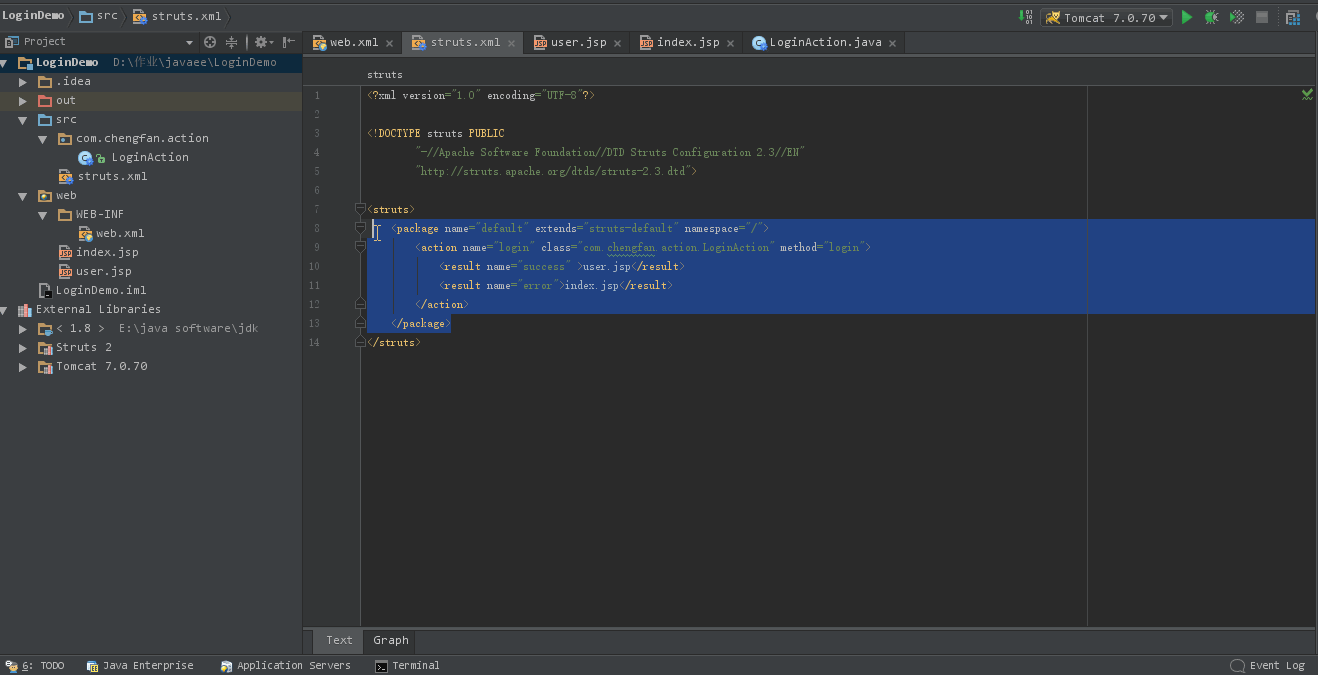The height and width of the screenshot is (675, 1318).
Task: Hide the Project tool window
Action: tap(287, 41)
